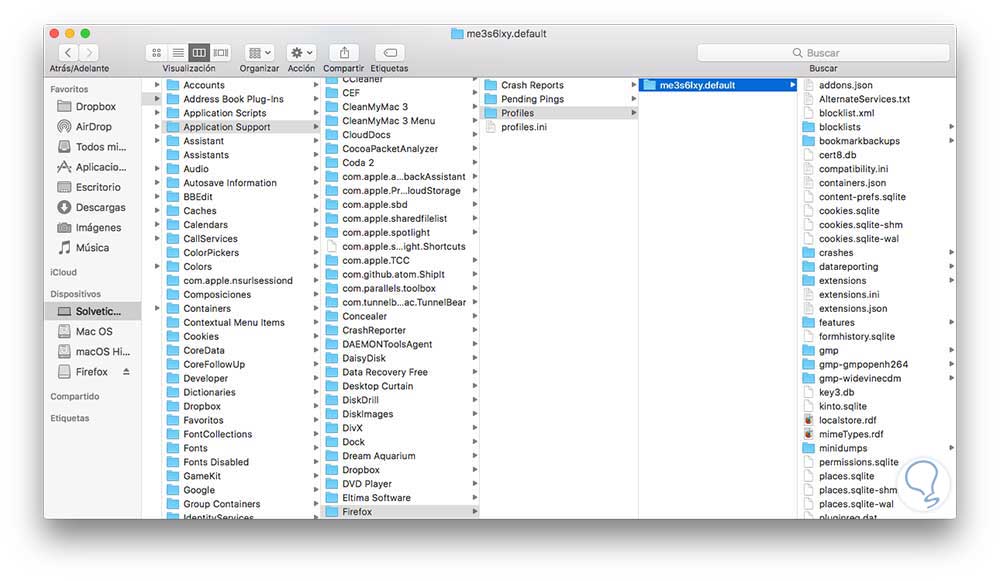Viewport: 1000px width, 581px height.
Task: Select the gmp-widevinecdm folder
Action: tap(878, 378)
